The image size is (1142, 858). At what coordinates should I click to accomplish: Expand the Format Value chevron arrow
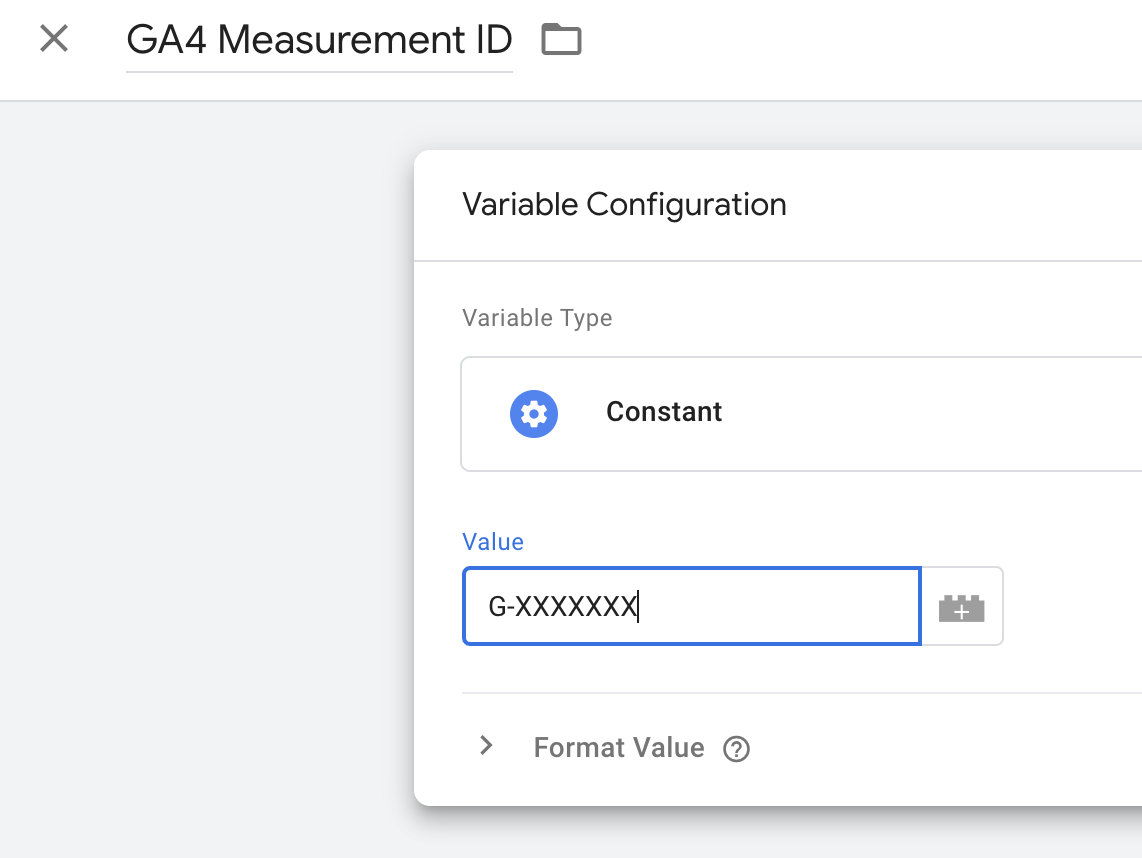(487, 746)
